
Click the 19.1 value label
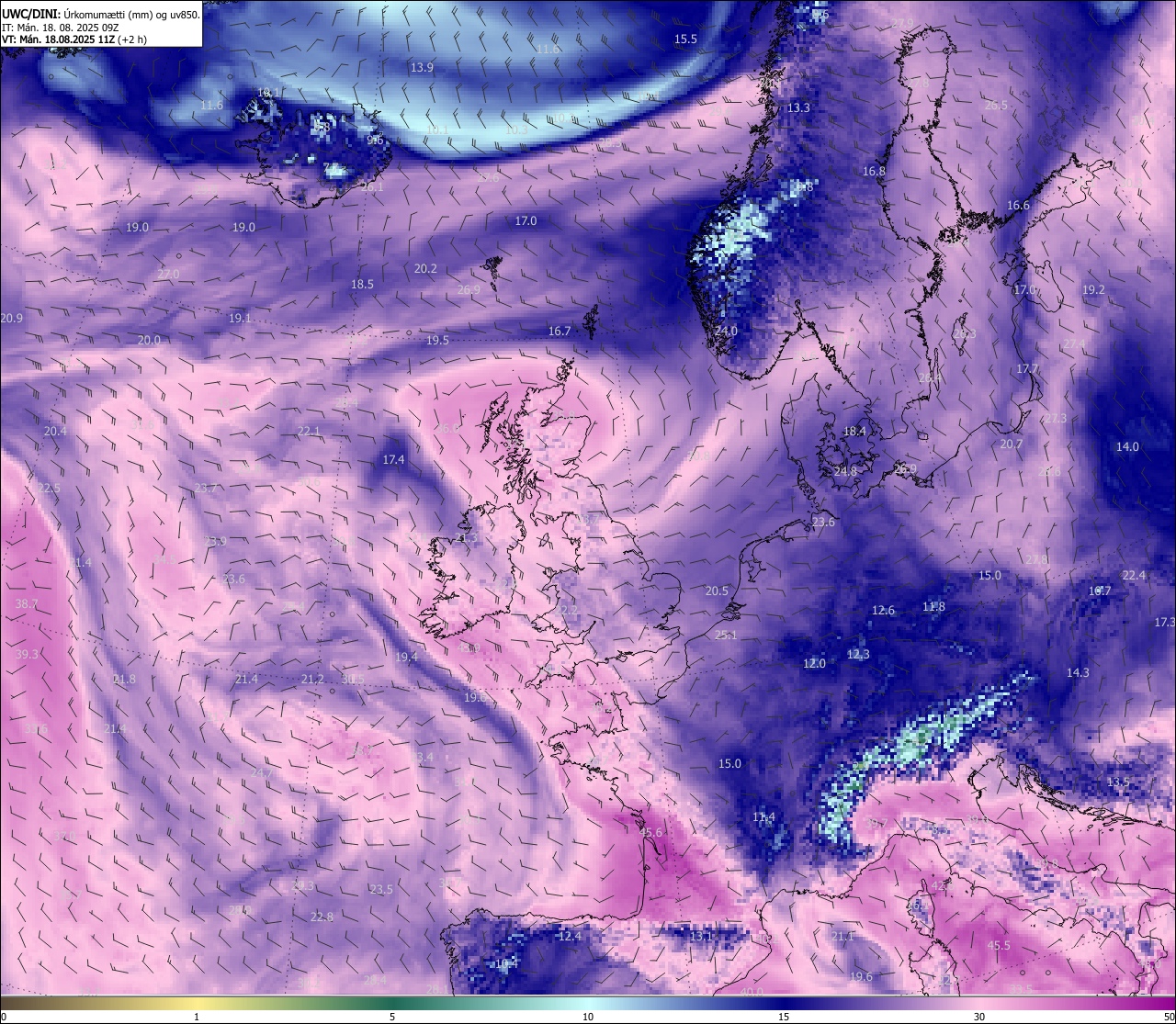tap(240, 319)
